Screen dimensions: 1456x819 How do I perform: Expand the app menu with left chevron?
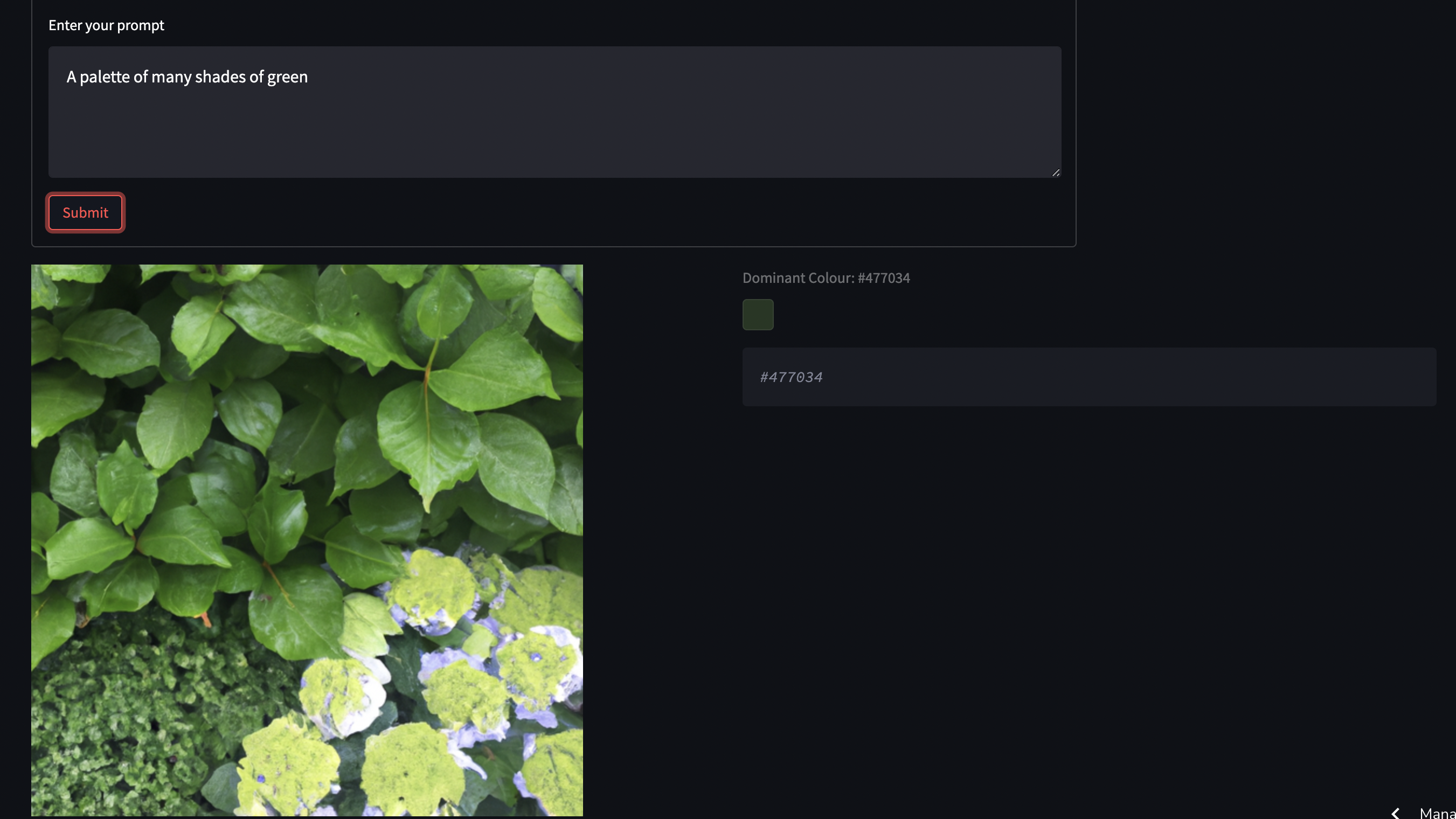pyautogui.click(x=1395, y=813)
